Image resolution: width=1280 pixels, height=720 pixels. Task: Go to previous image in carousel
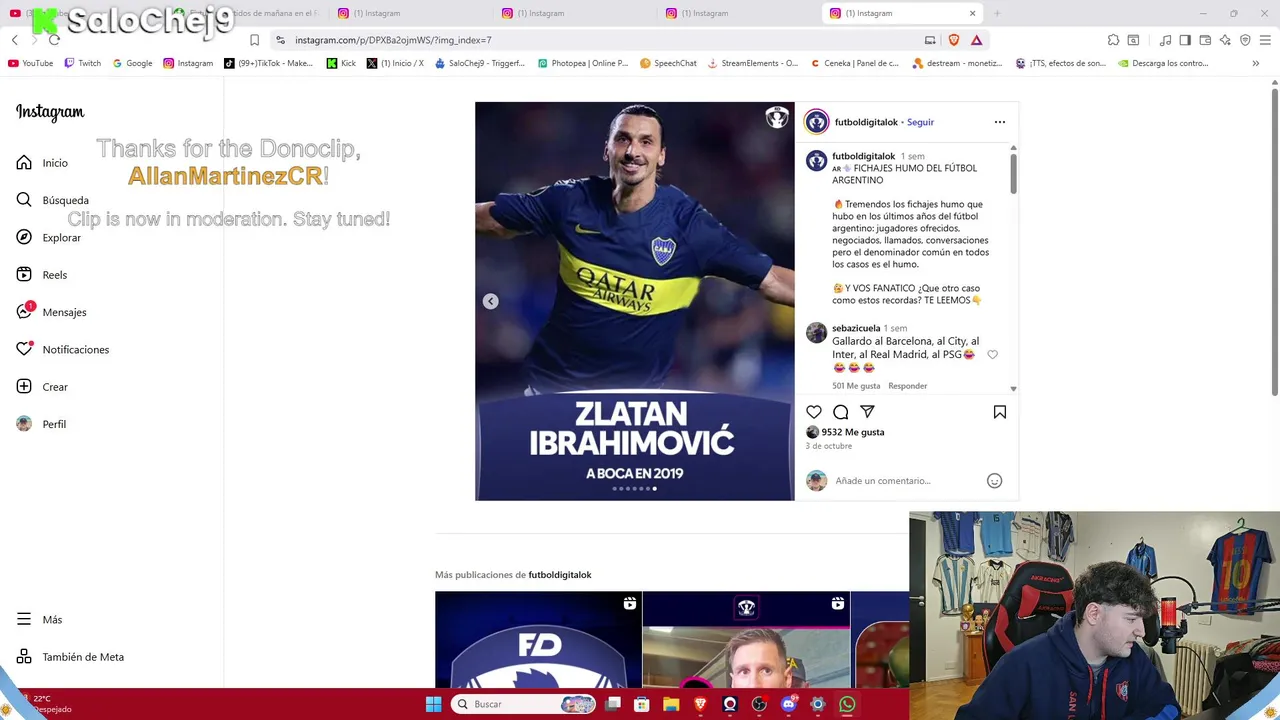tap(490, 301)
